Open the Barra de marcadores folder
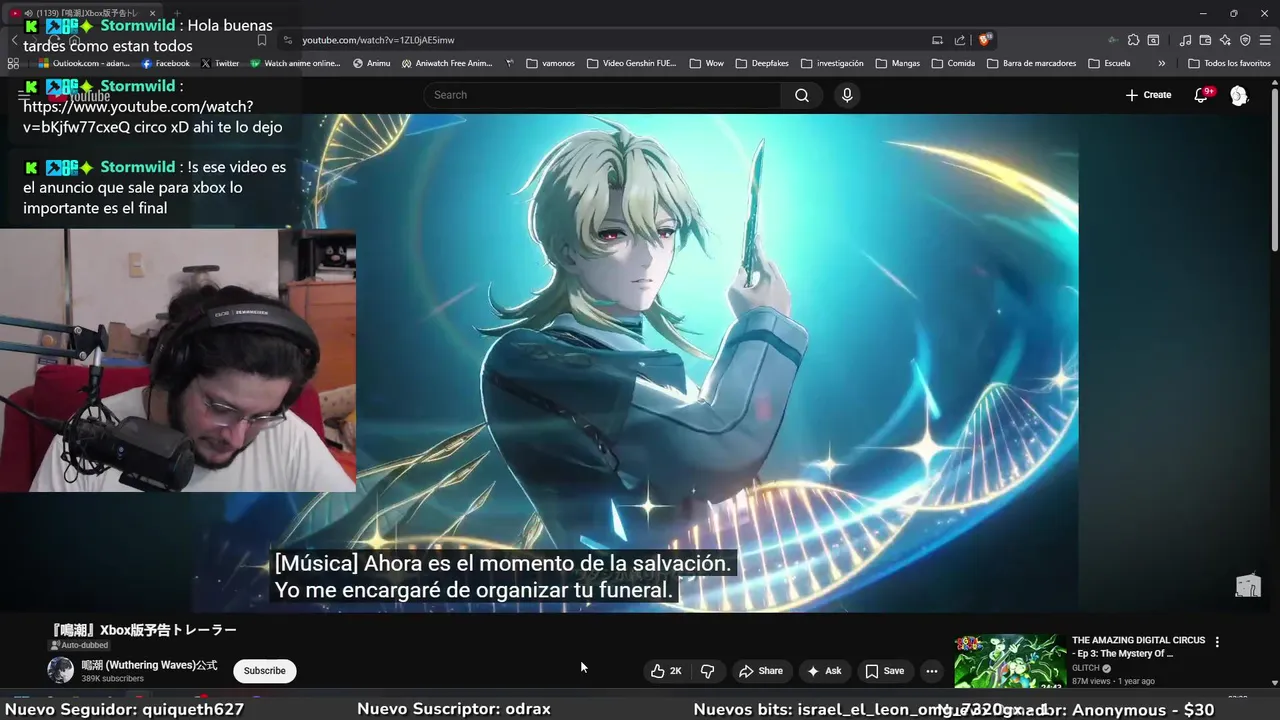Screen dimensions: 1280x720 (1031, 63)
